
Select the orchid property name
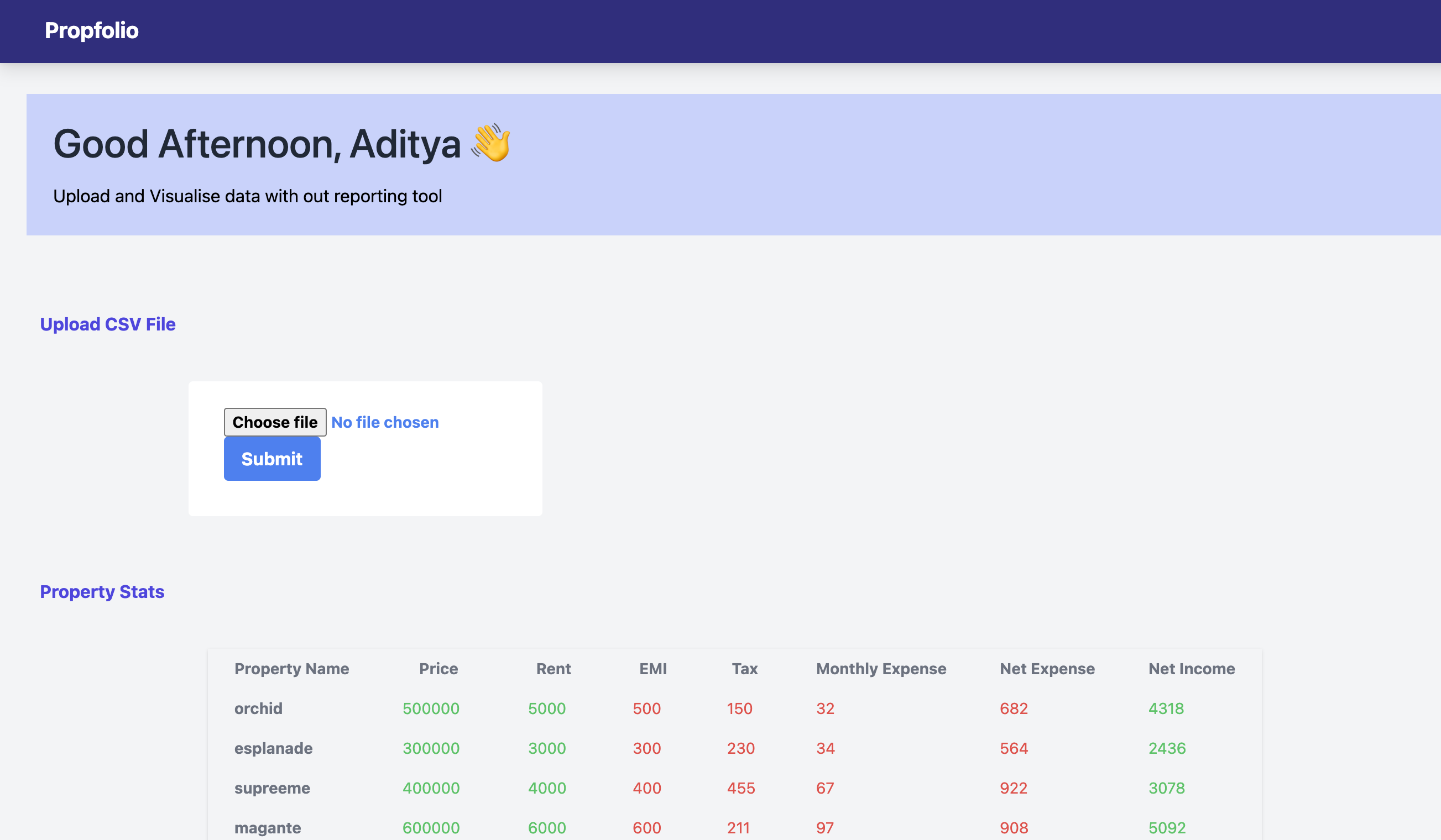pyautogui.click(x=258, y=709)
